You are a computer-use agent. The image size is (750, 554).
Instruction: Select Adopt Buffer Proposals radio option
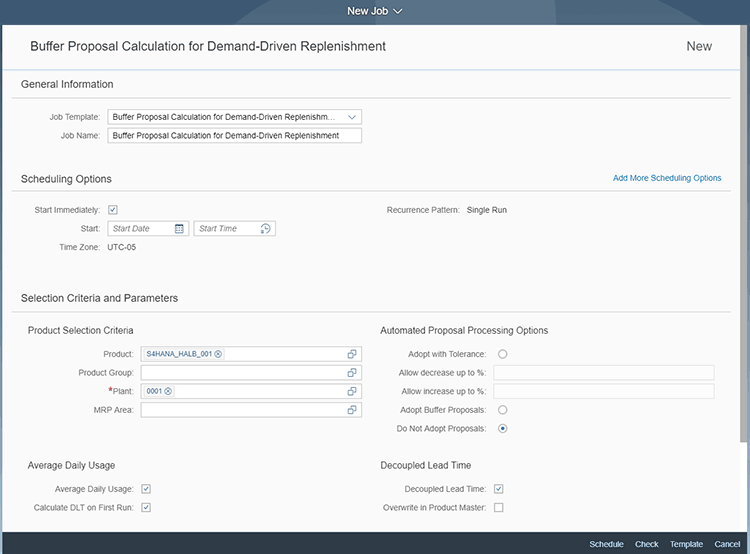click(502, 410)
